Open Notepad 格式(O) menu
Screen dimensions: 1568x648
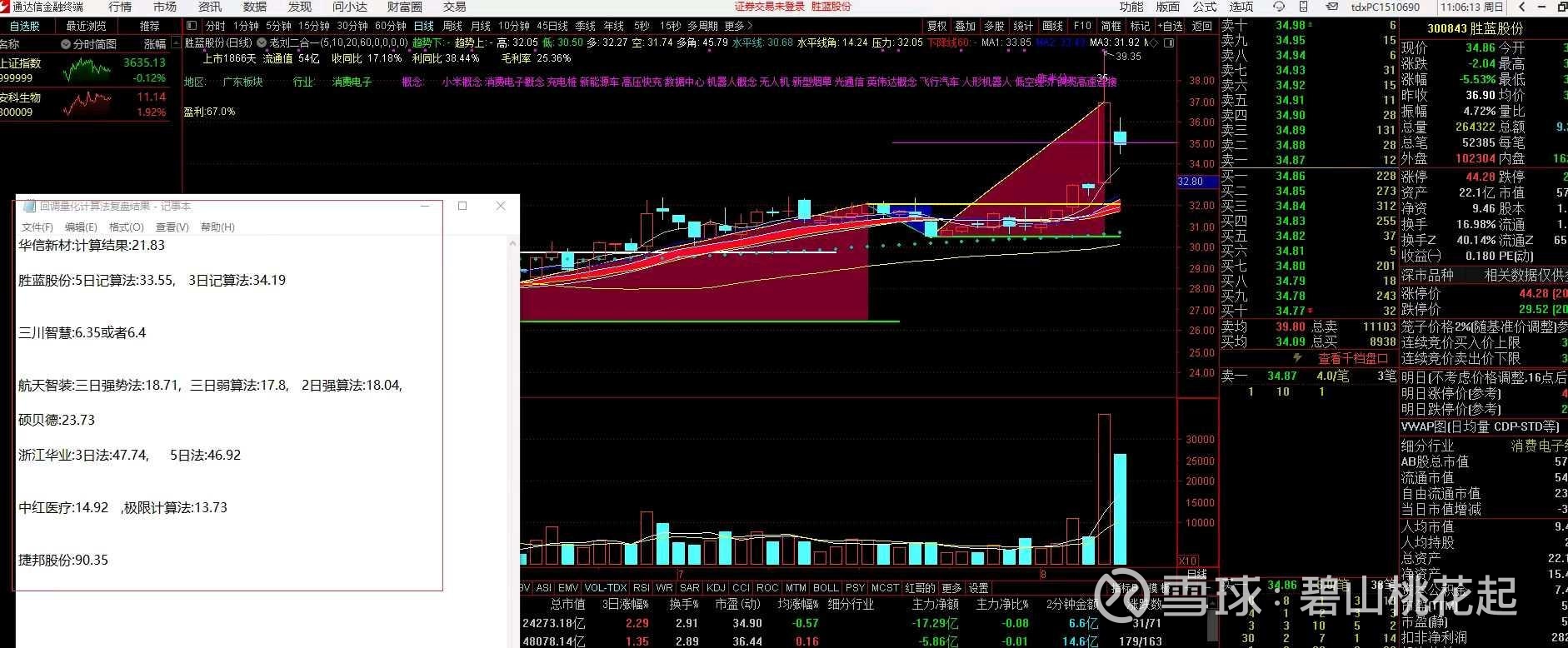coord(127,227)
